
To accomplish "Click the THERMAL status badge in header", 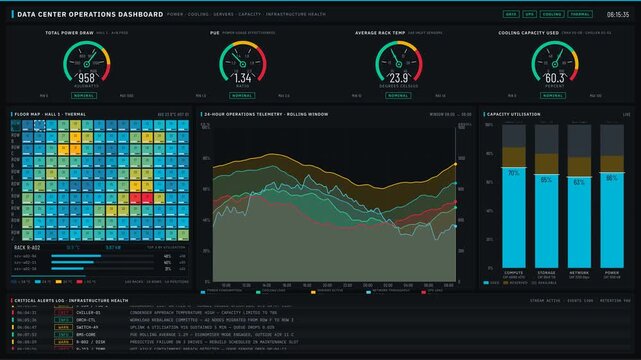I will pyautogui.click(x=580, y=14).
